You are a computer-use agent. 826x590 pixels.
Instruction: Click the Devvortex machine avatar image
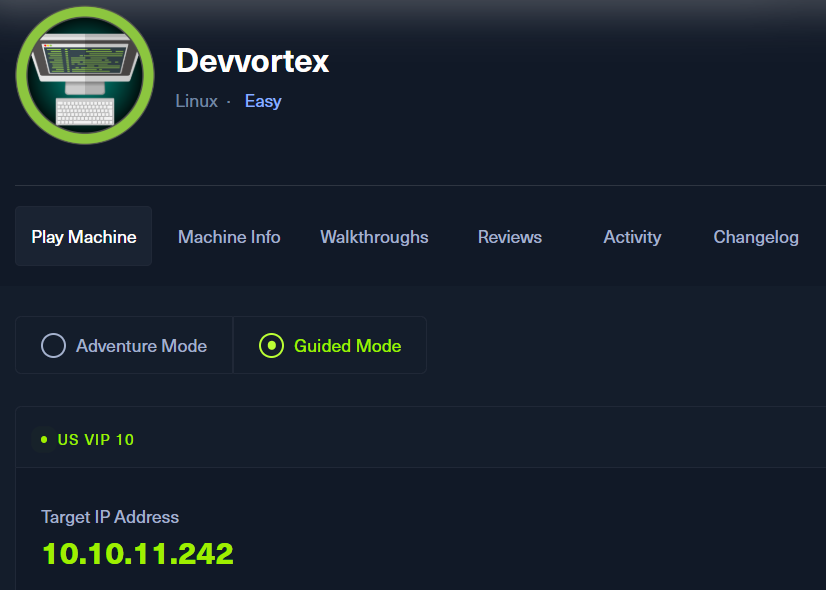85,76
